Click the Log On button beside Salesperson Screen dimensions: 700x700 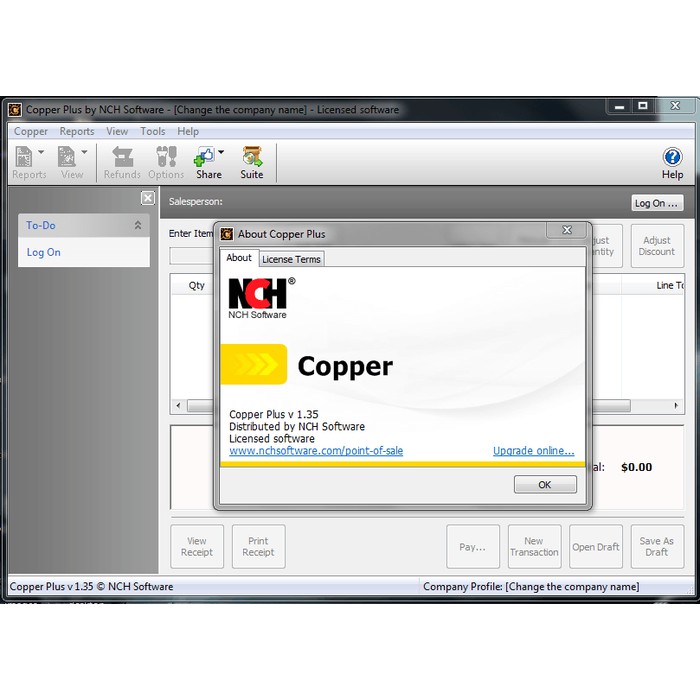coord(657,203)
